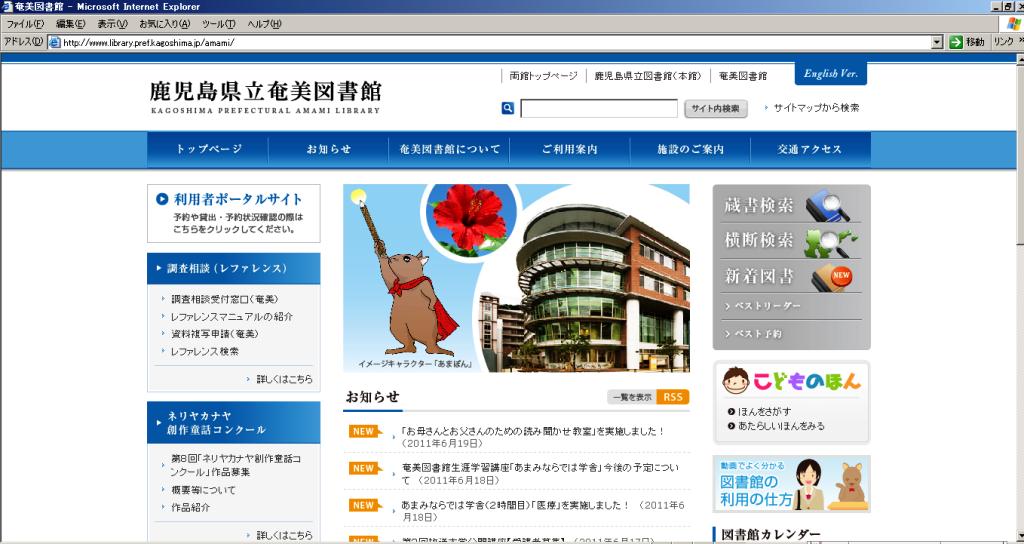Click NEW badge beside 読み聞かせ教室 news
Screen dimensions: 1024x544
click(x=365, y=431)
